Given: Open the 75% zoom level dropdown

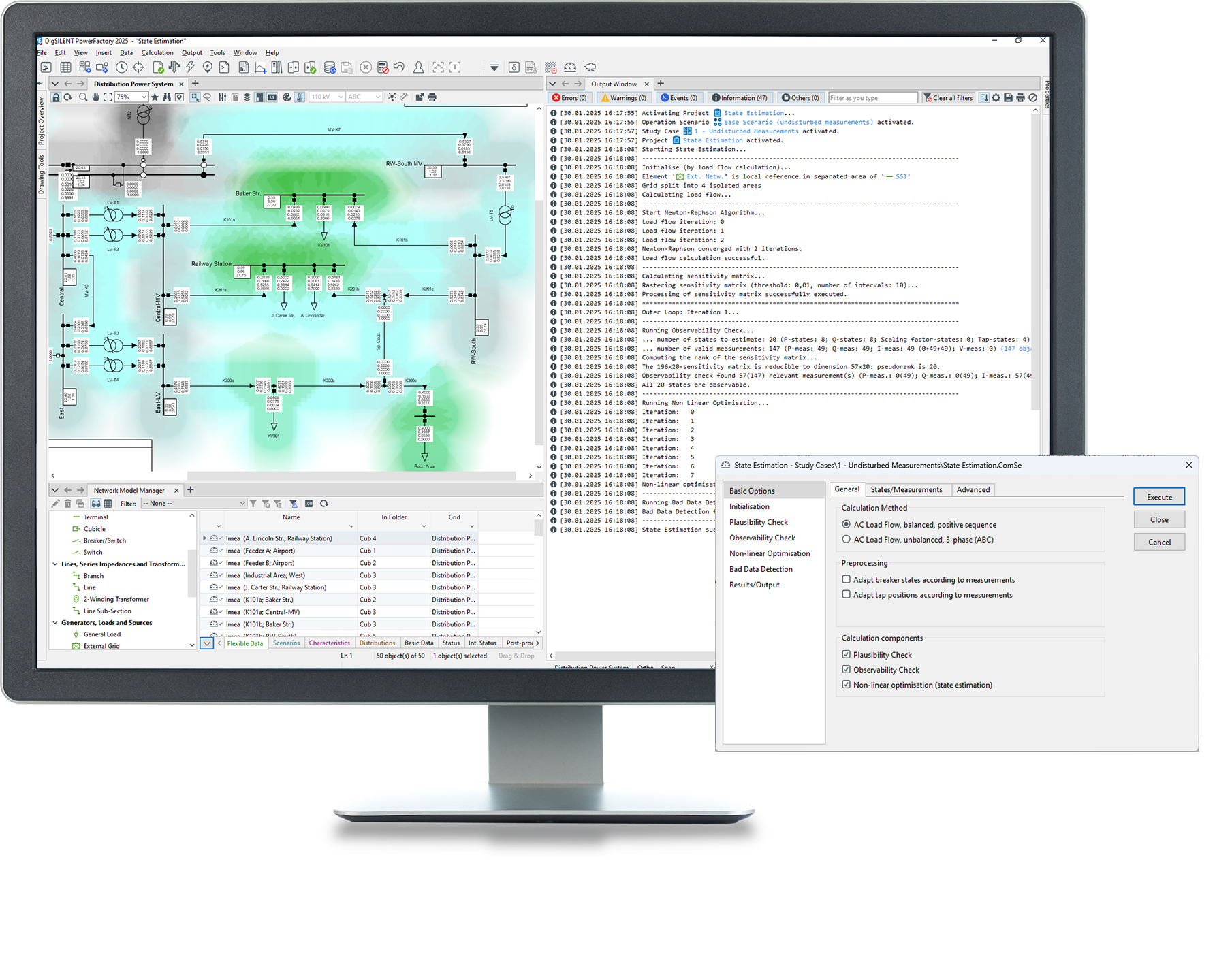Looking at the screenshot, I should [x=144, y=97].
